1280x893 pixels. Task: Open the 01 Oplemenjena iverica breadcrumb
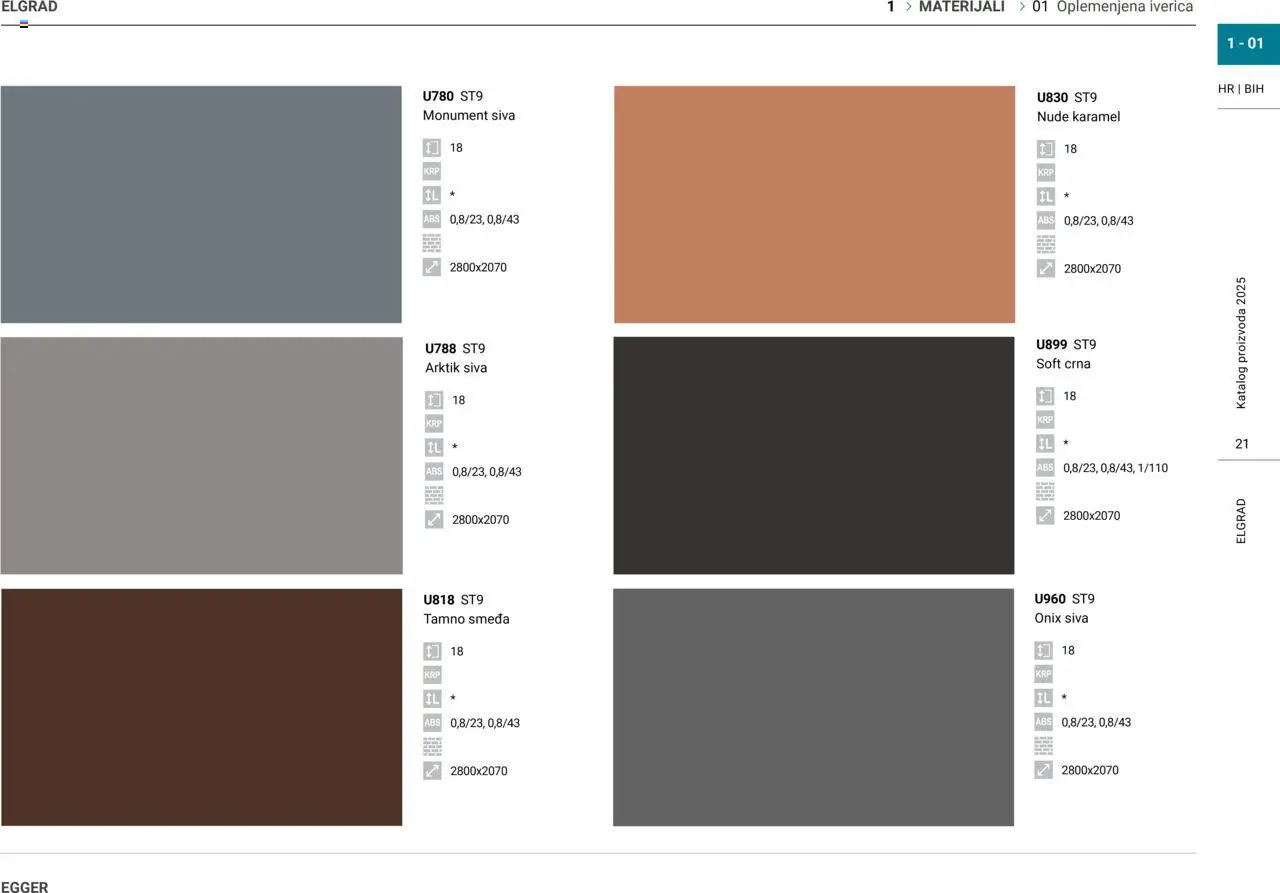(x=1112, y=7)
